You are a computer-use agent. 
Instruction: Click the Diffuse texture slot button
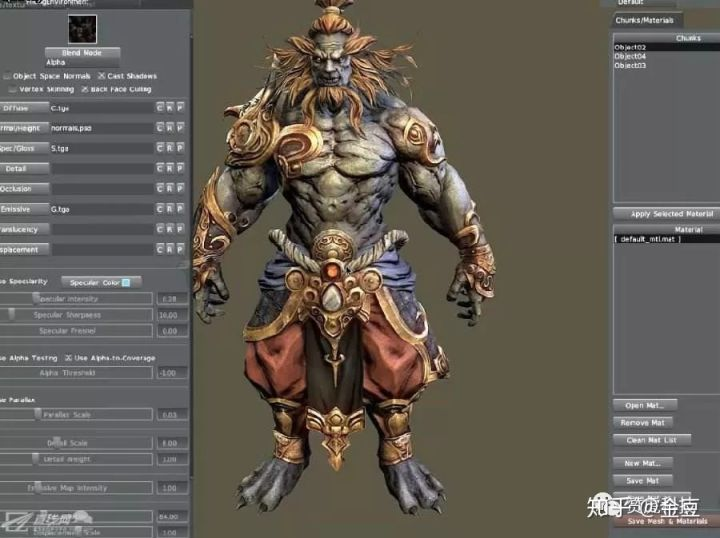point(24,108)
